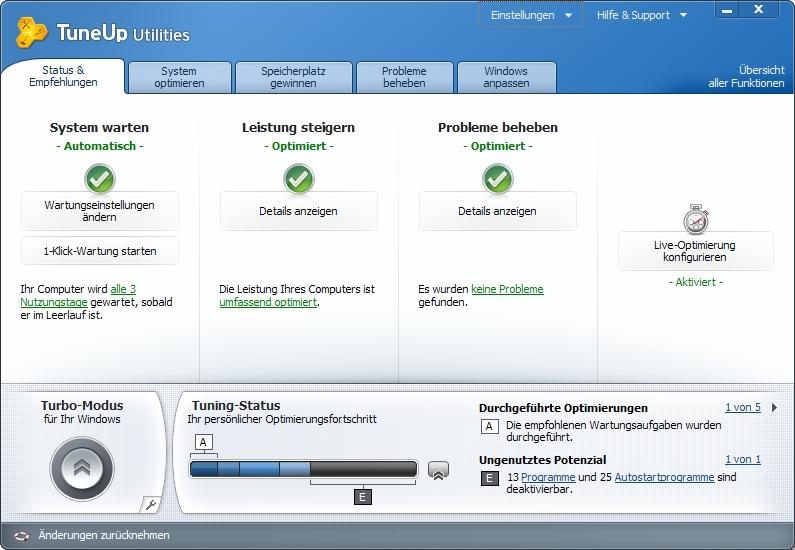The height and width of the screenshot is (550, 795).
Task: Activate the Turbo-Modus round button
Action: (82, 468)
